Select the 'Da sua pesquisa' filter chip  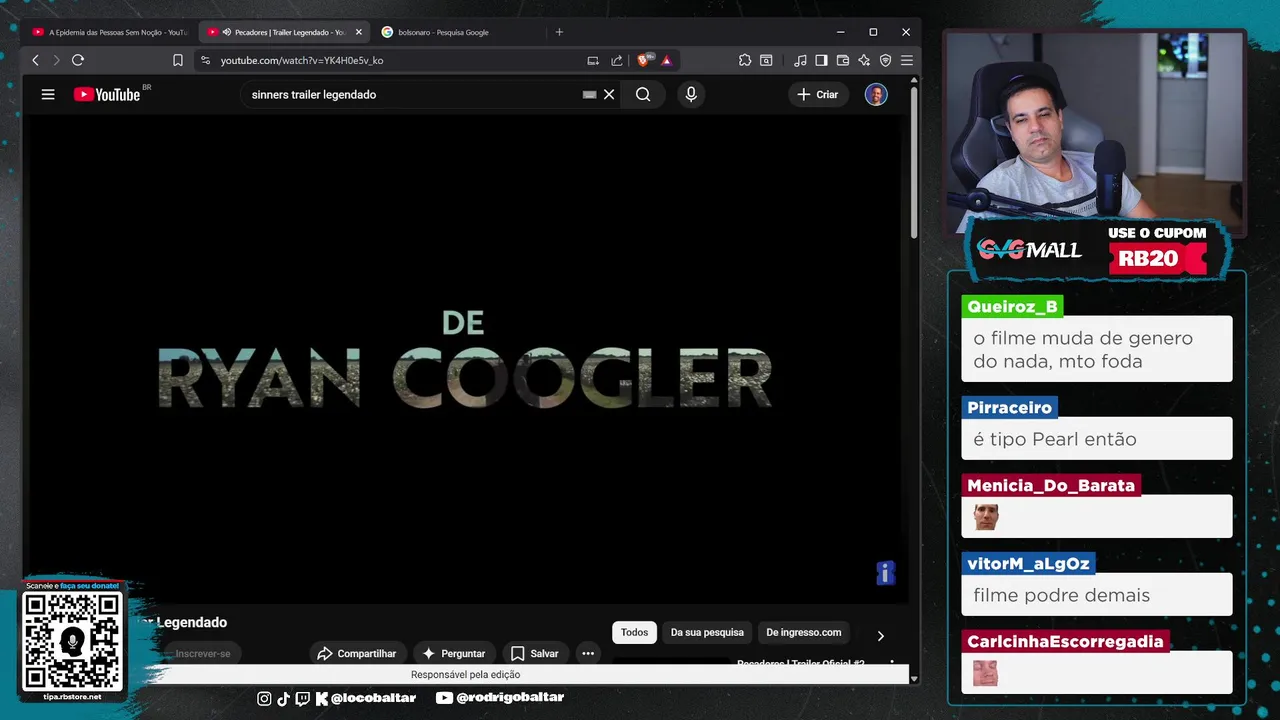[x=707, y=632]
